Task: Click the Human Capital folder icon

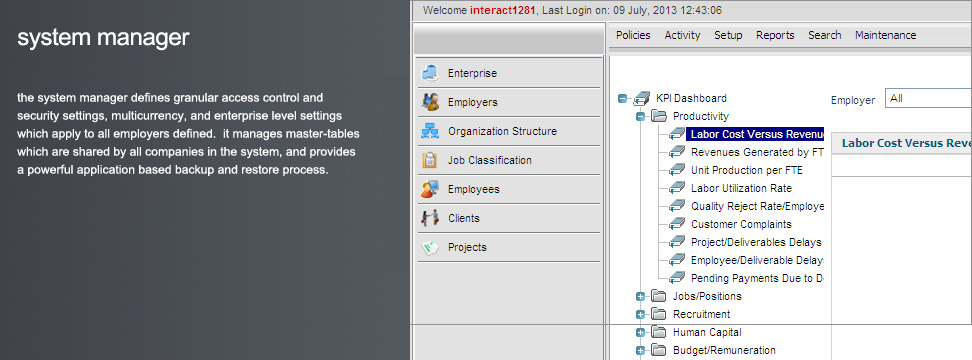Action: pyautogui.click(x=658, y=332)
